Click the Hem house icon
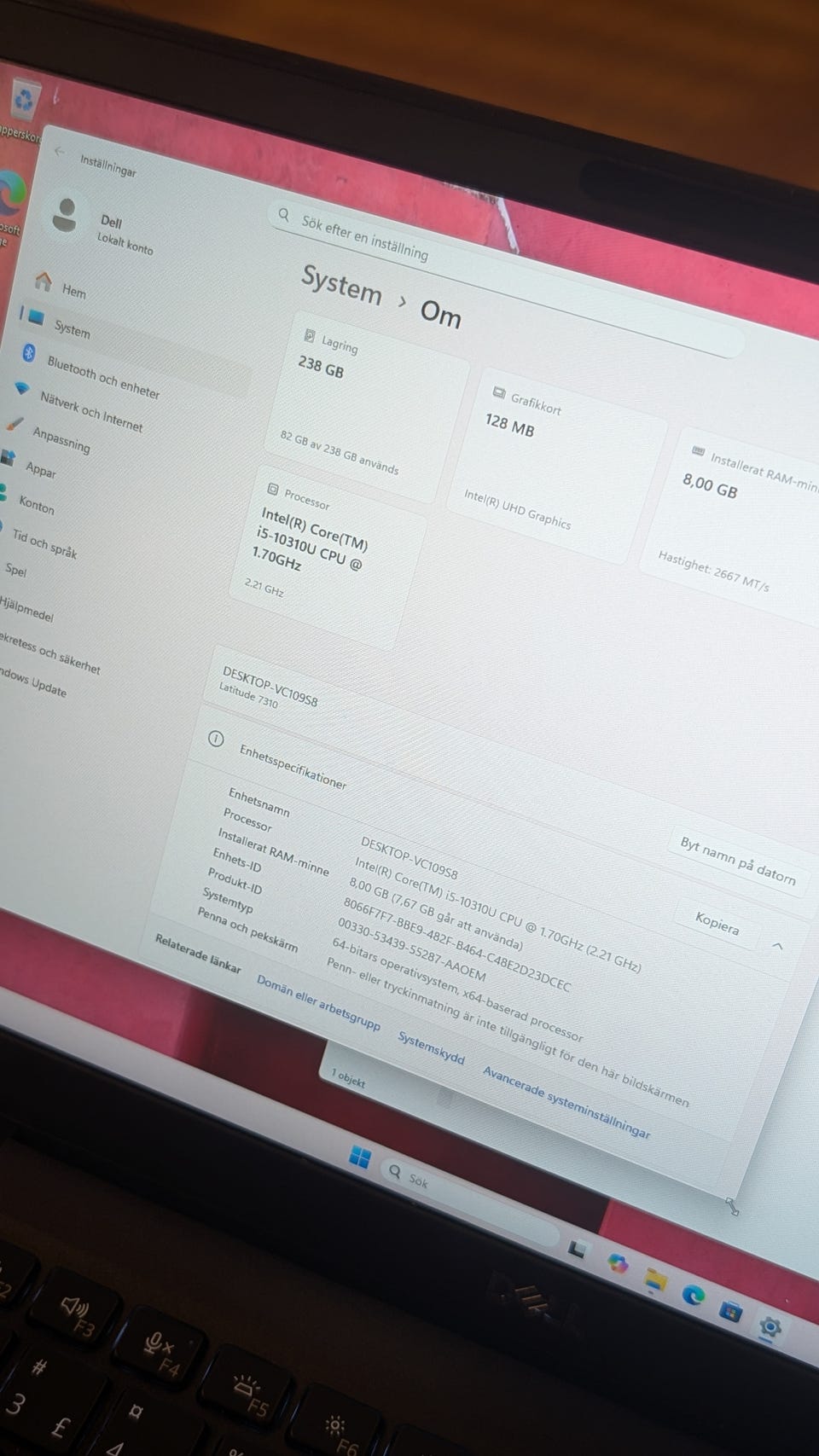This screenshot has width=819, height=1456. pos(43,280)
